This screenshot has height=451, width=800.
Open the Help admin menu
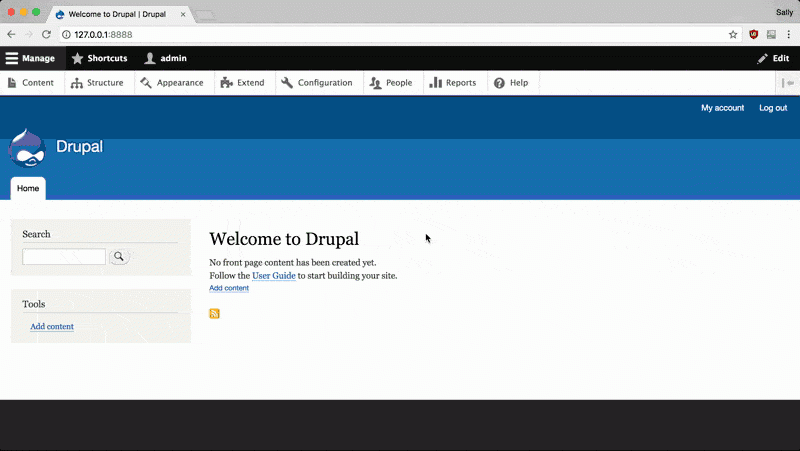pos(511,83)
